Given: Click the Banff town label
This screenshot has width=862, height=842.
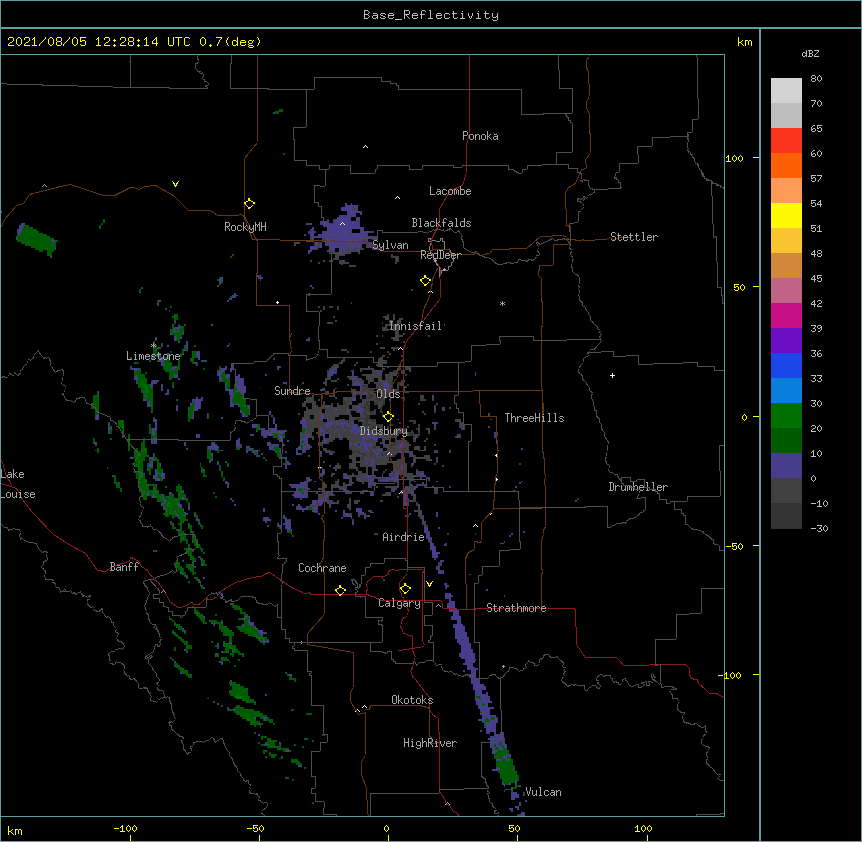Looking at the screenshot, I should (x=124, y=567).
